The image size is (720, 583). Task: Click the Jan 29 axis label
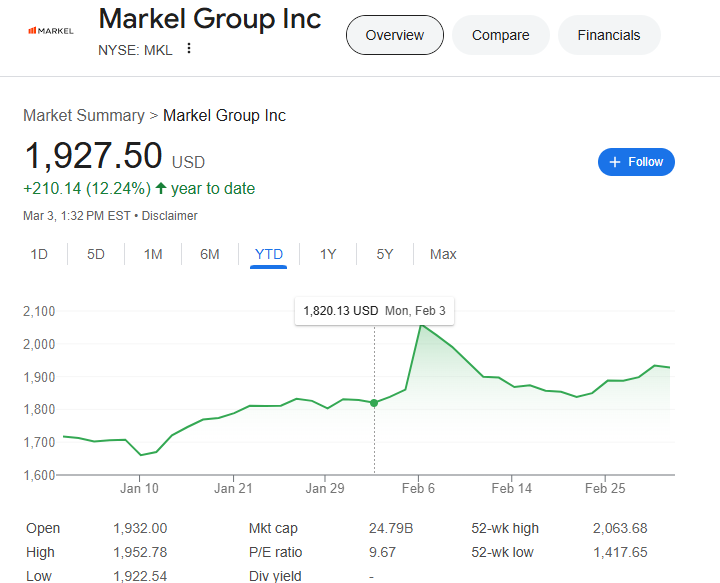pos(325,488)
